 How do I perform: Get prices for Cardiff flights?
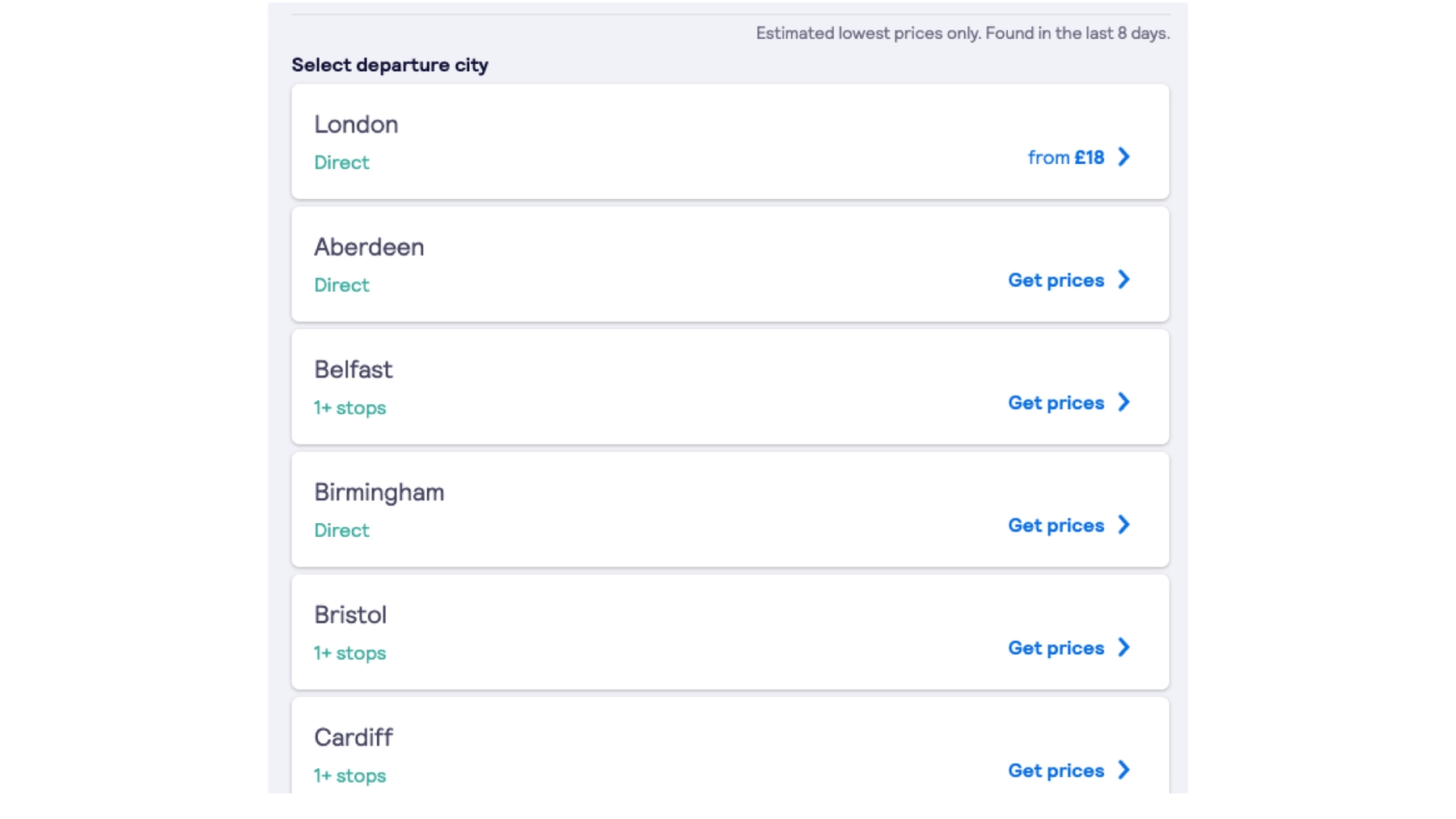pos(1056,770)
